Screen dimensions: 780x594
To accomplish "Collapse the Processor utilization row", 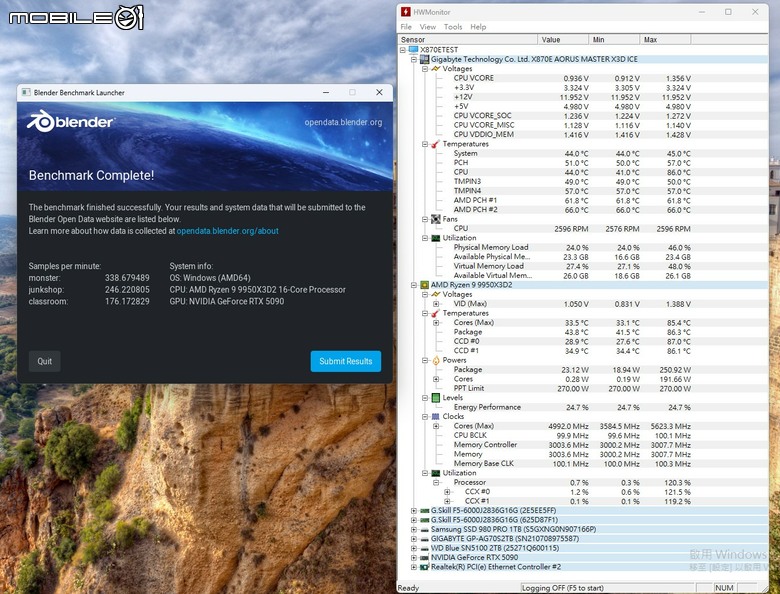I will click(x=436, y=483).
